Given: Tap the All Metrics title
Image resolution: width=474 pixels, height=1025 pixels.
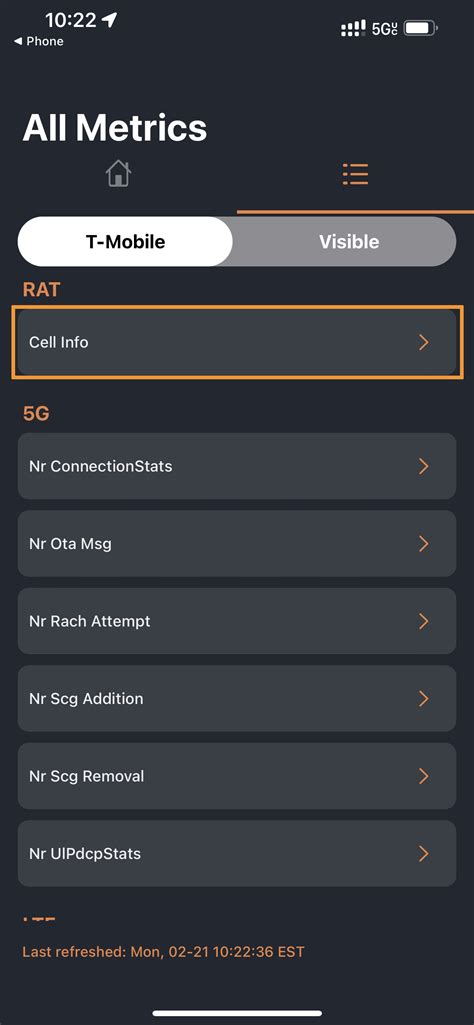Looking at the screenshot, I should 115,127.
